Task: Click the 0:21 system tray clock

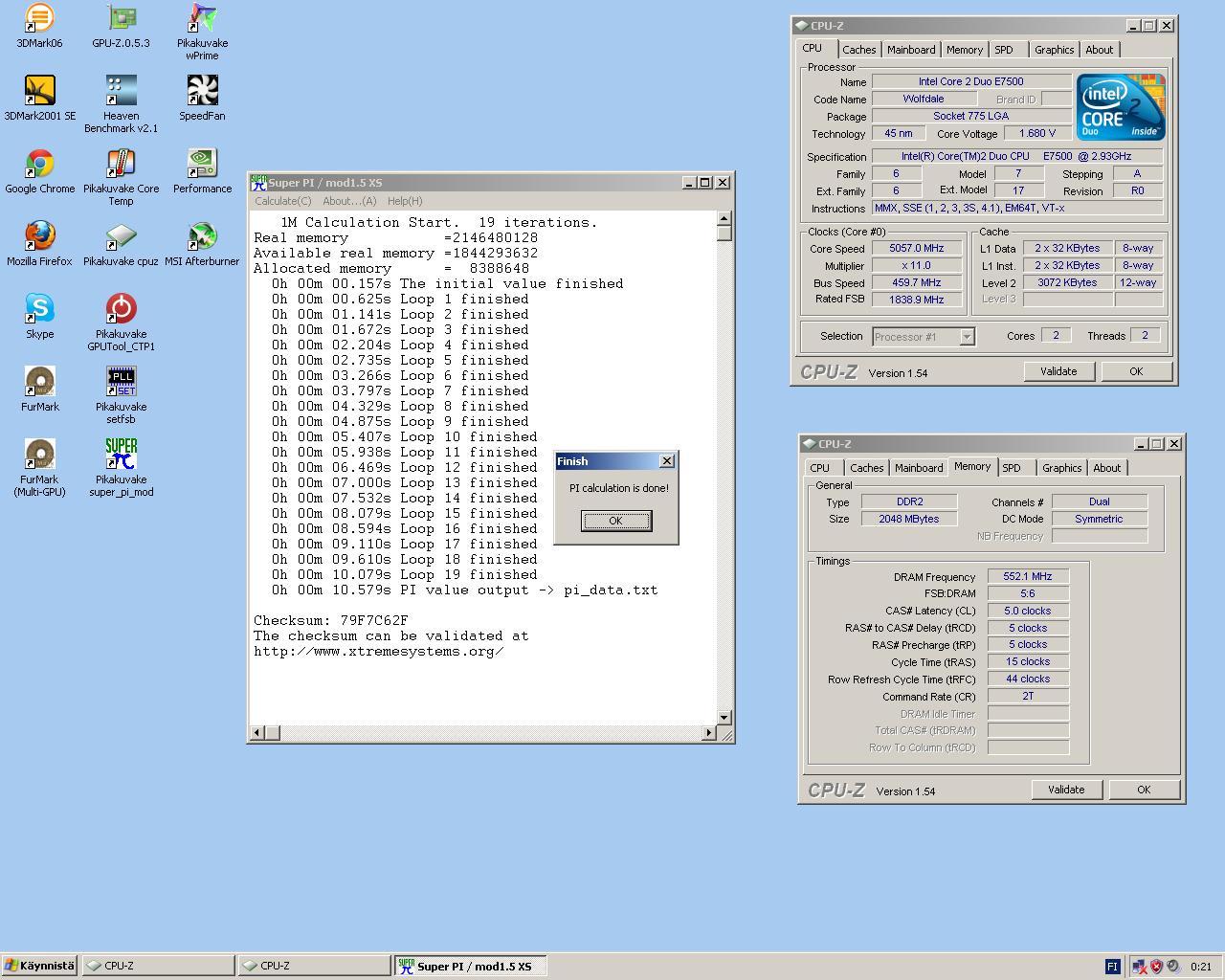Action: (x=1201, y=967)
